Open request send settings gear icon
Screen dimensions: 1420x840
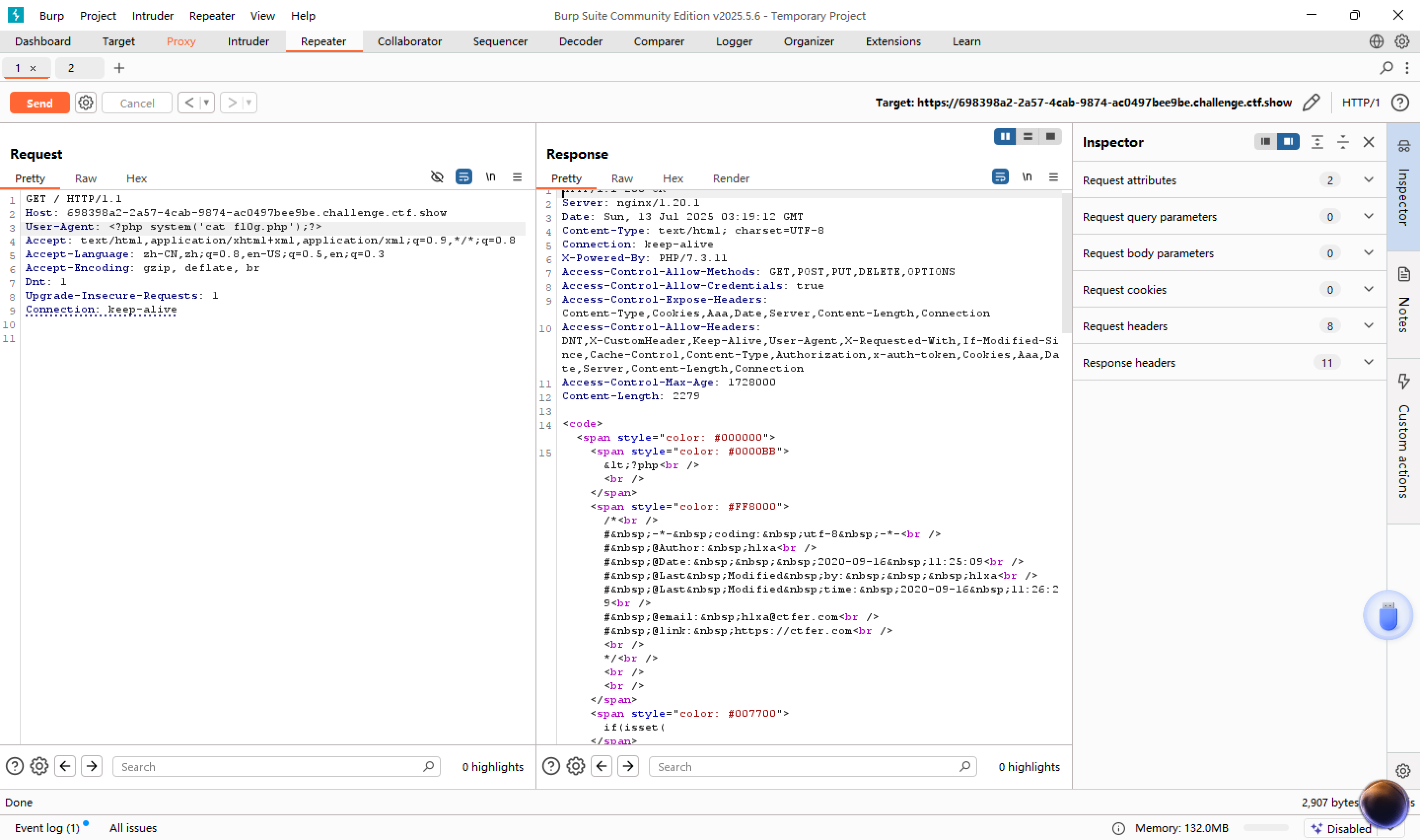[x=85, y=103]
